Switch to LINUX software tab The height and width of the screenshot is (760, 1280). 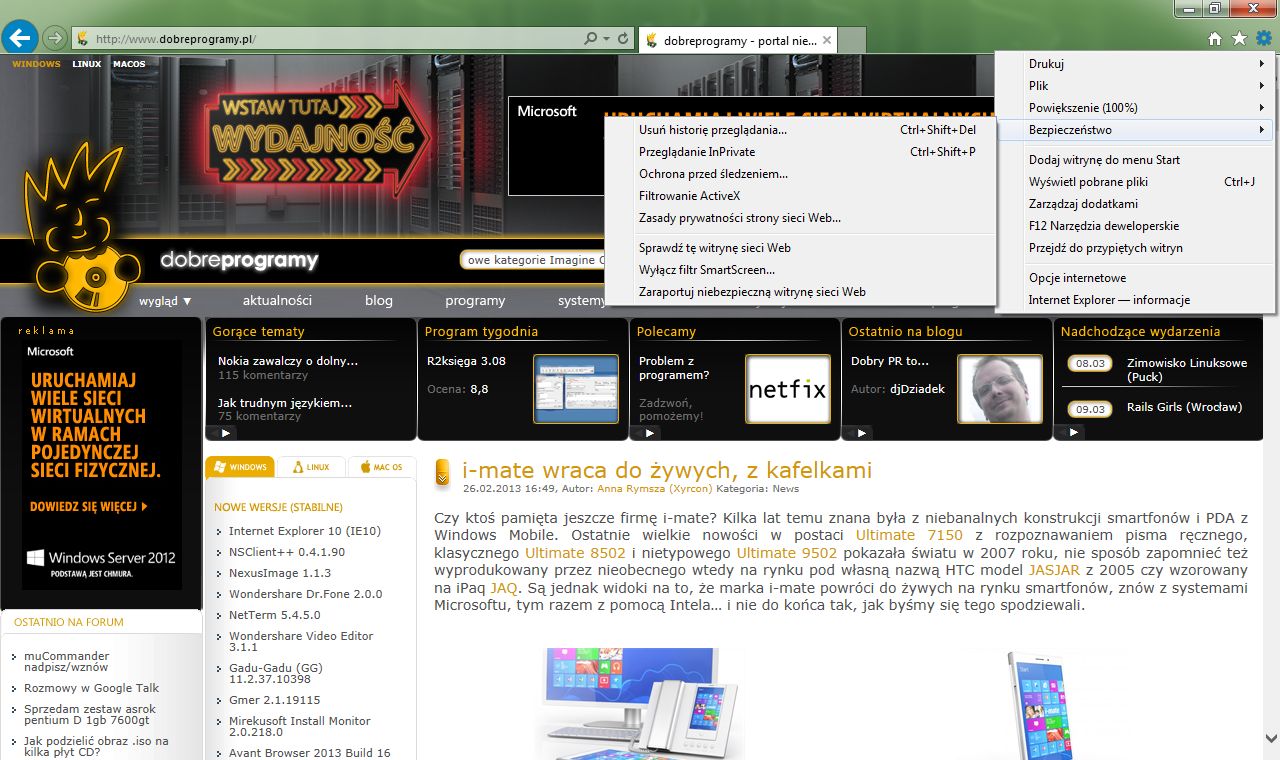point(311,467)
